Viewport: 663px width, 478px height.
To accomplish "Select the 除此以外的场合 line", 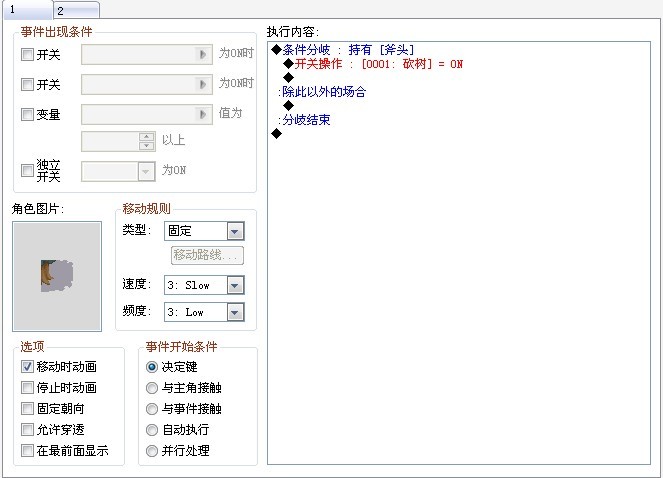I will click(322, 92).
